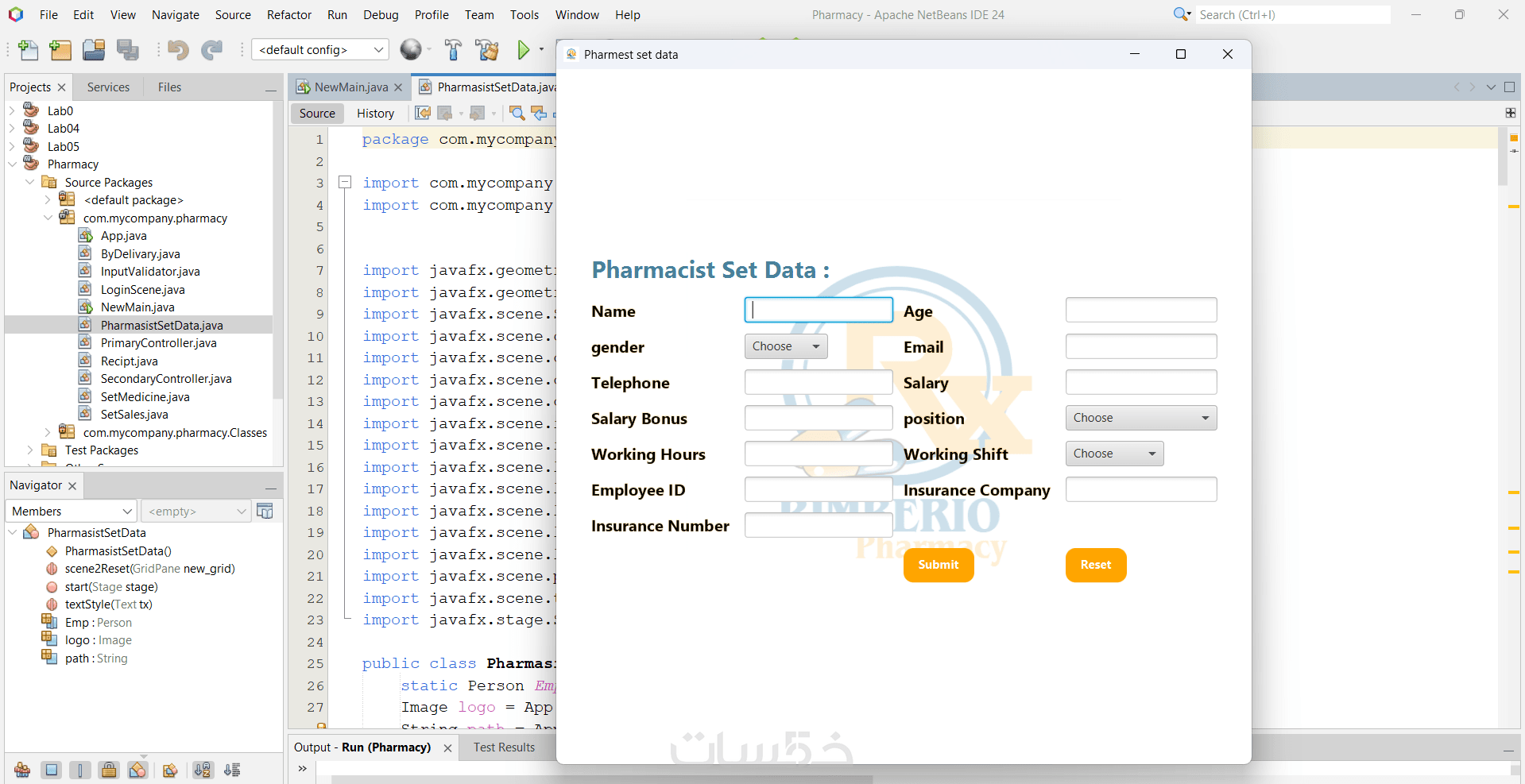Click the Name input field
This screenshot has height=784, width=1525.
tap(819, 310)
